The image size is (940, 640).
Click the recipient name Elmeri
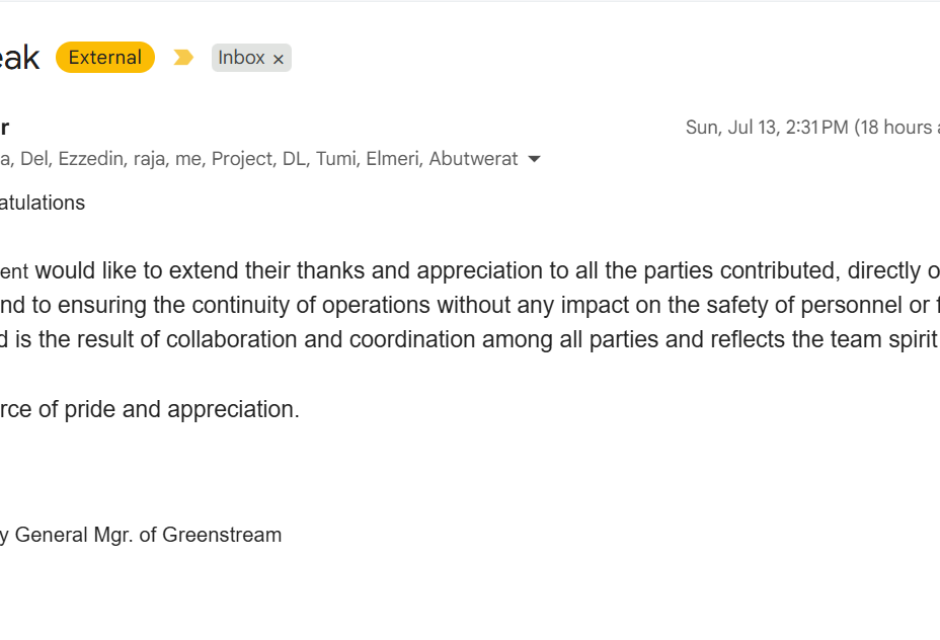click(x=393, y=159)
